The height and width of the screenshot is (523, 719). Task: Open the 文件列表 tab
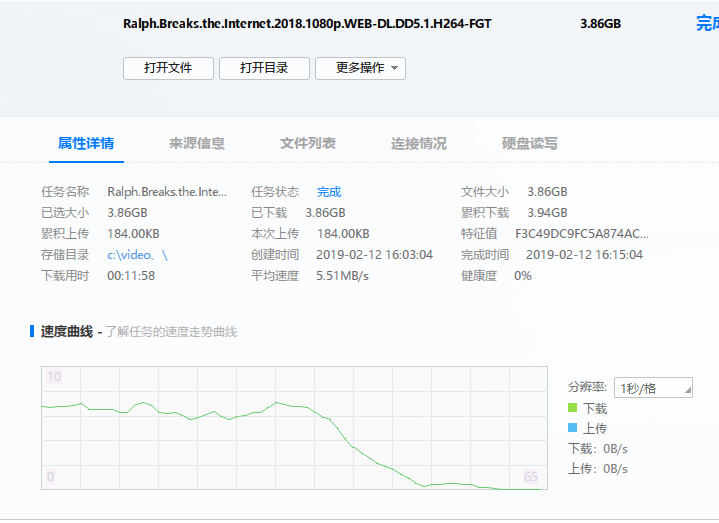click(x=308, y=143)
